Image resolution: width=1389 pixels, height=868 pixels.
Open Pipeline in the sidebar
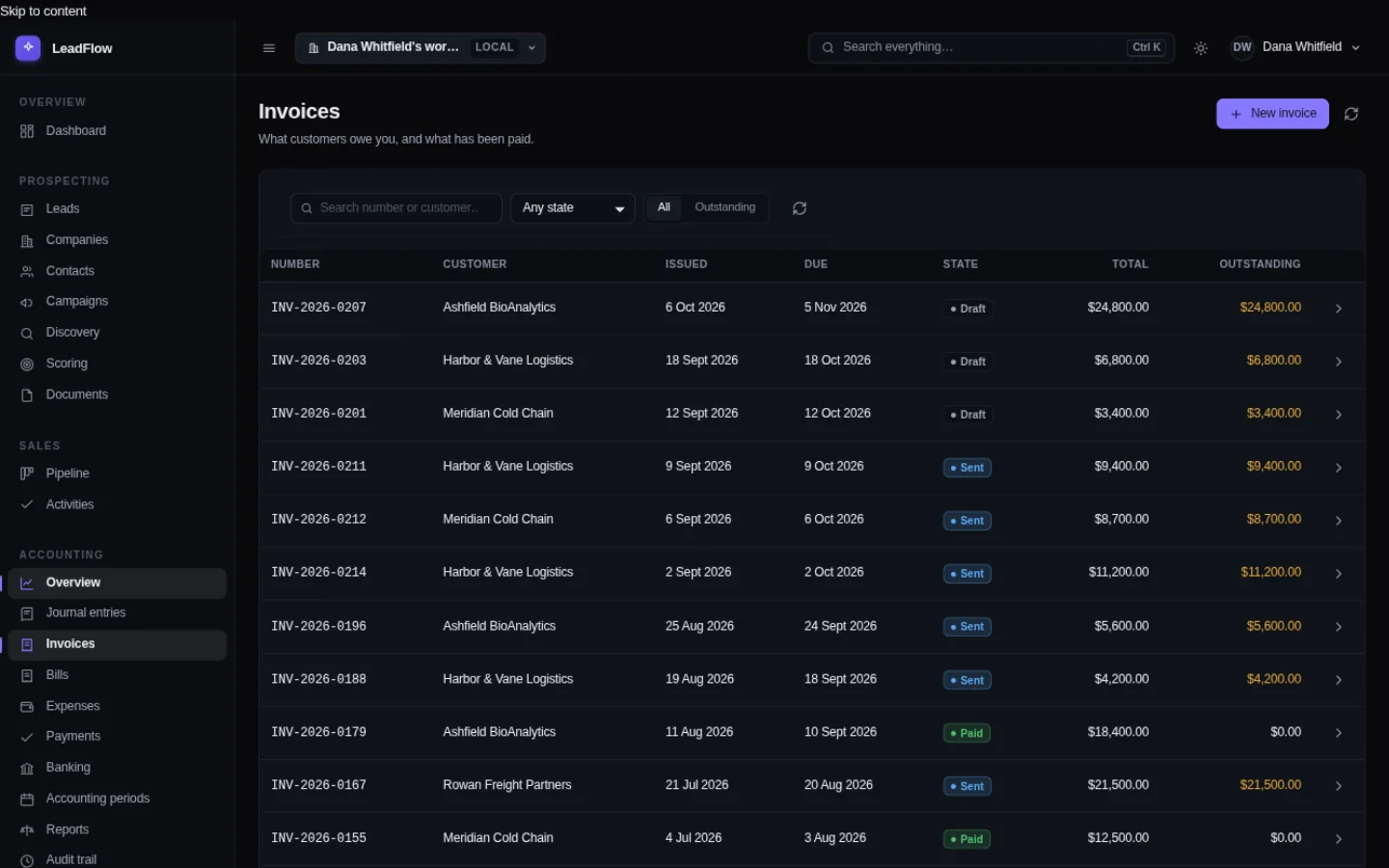point(118,474)
